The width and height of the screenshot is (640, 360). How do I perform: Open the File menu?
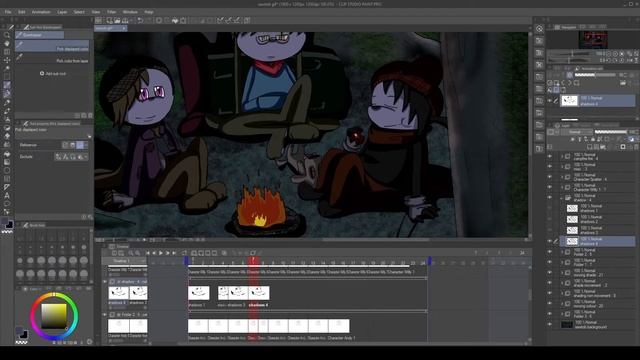pos(8,12)
